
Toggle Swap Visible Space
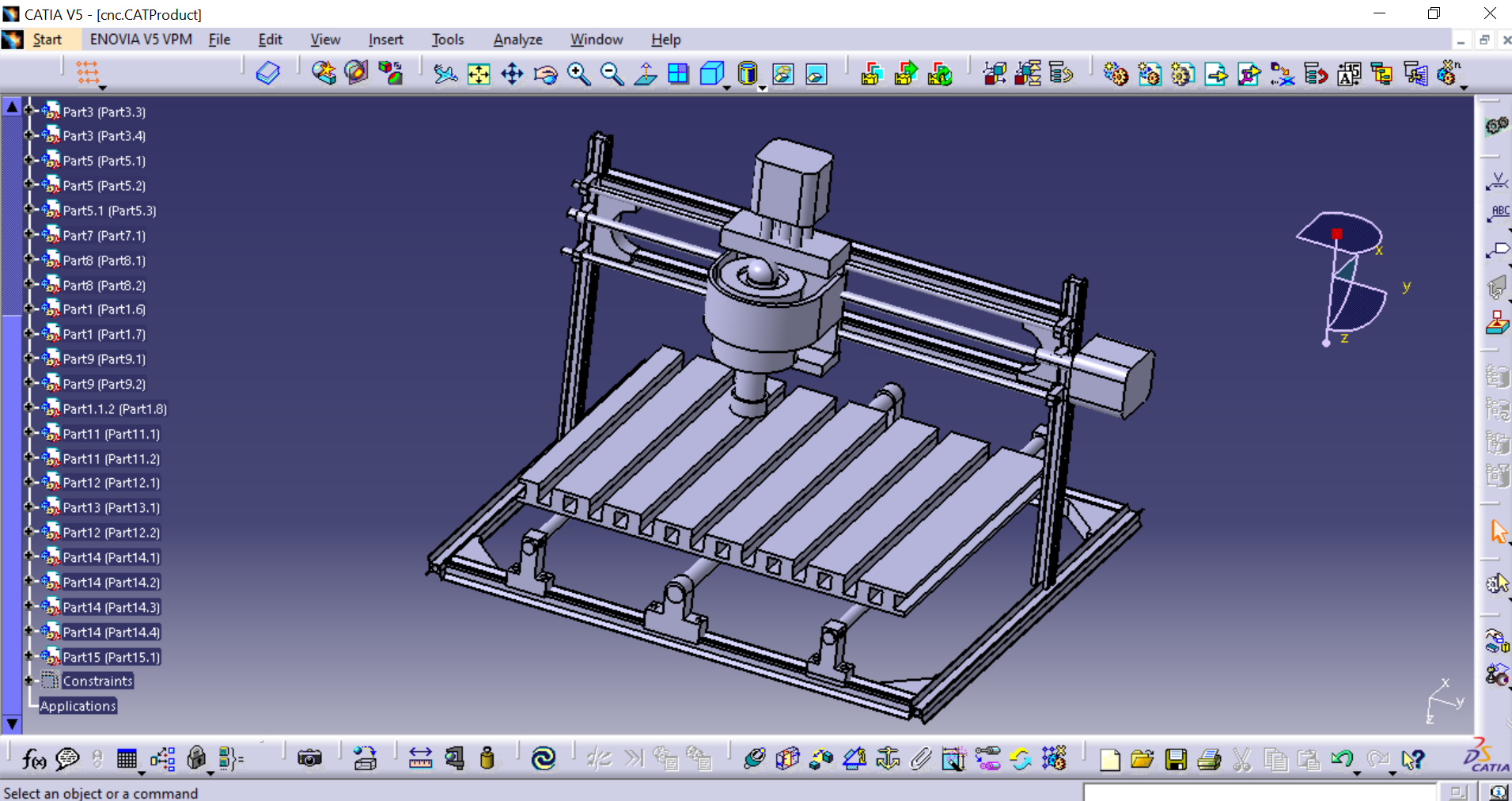[x=816, y=74]
